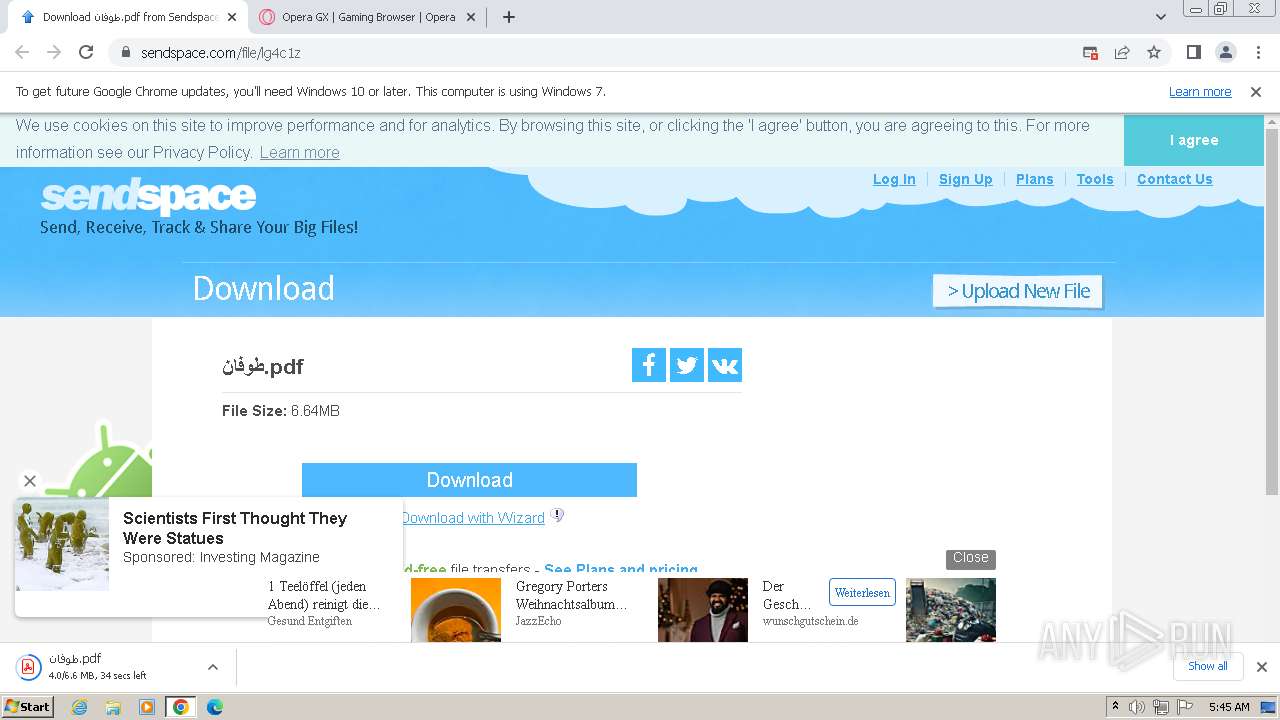Open the garbage dump ad thumbnail
The image size is (1280, 720).
951,610
